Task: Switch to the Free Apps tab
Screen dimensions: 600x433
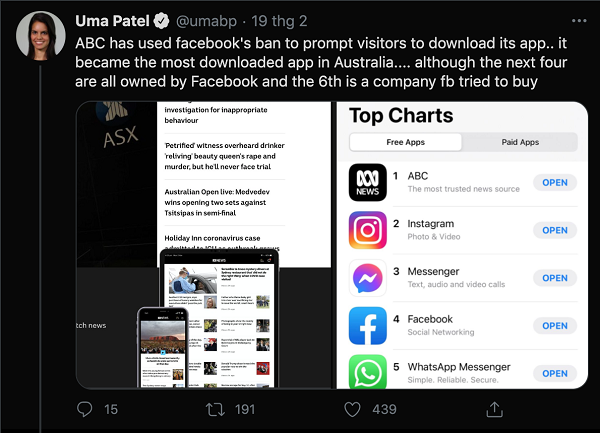Action: pyautogui.click(x=406, y=142)
